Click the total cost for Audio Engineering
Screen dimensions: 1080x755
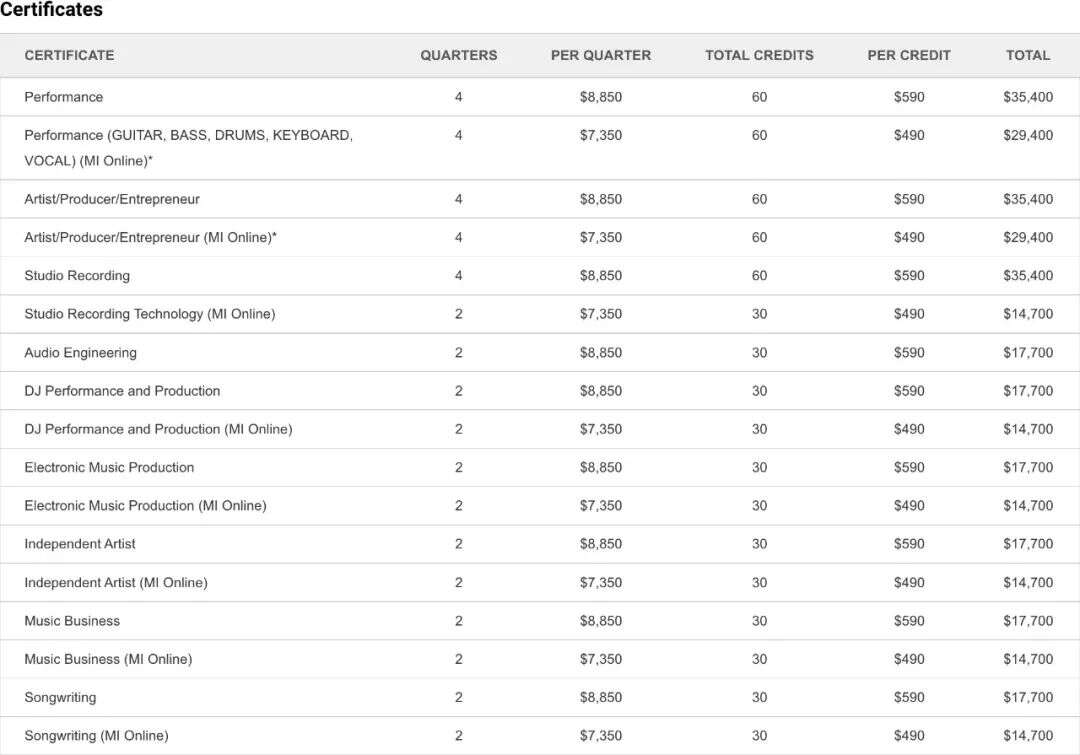pyautogui.click(x=1027, y=352)
